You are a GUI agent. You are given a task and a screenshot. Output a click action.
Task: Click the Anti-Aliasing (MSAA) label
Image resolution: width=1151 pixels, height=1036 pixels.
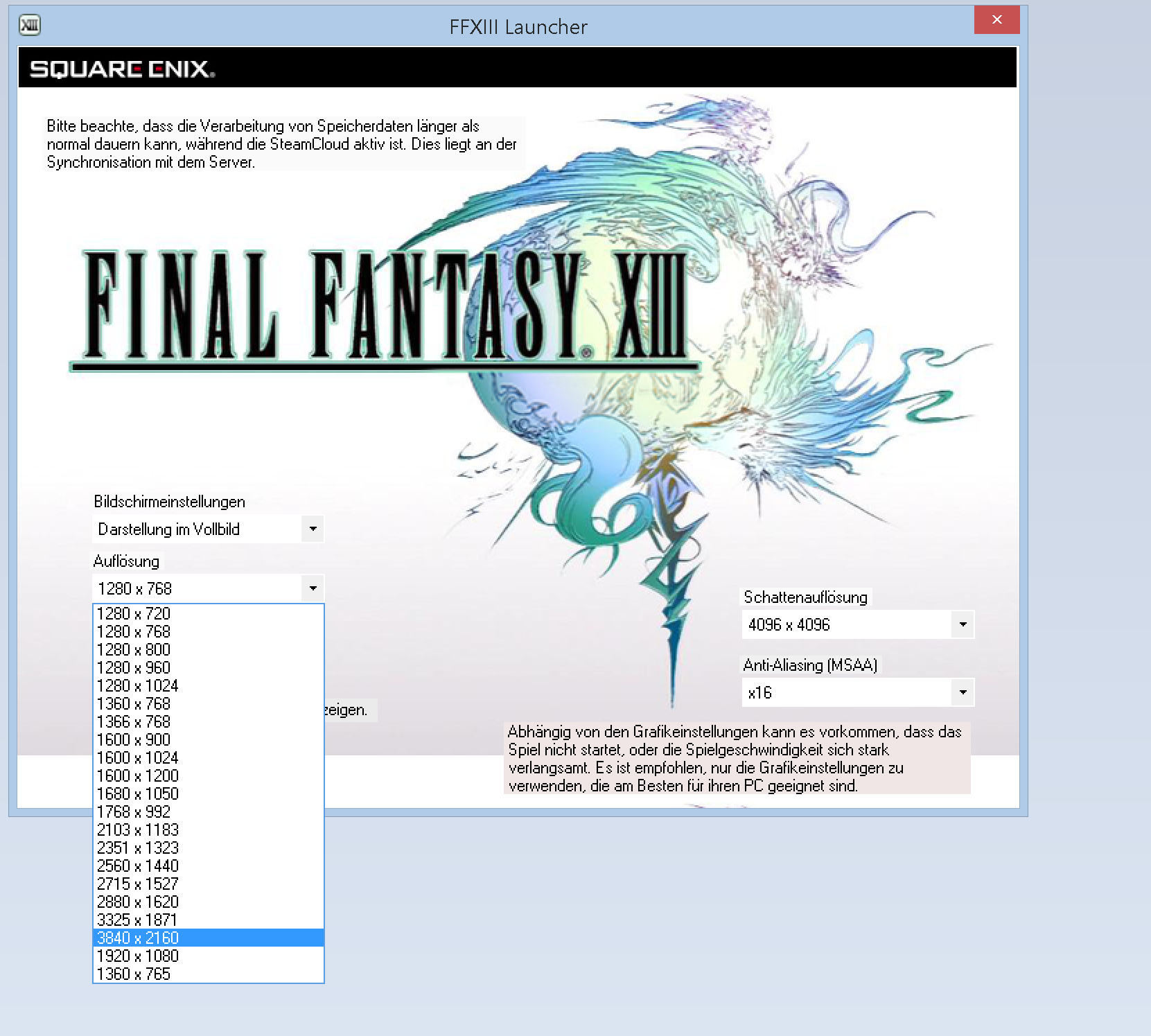pos(810,665)
